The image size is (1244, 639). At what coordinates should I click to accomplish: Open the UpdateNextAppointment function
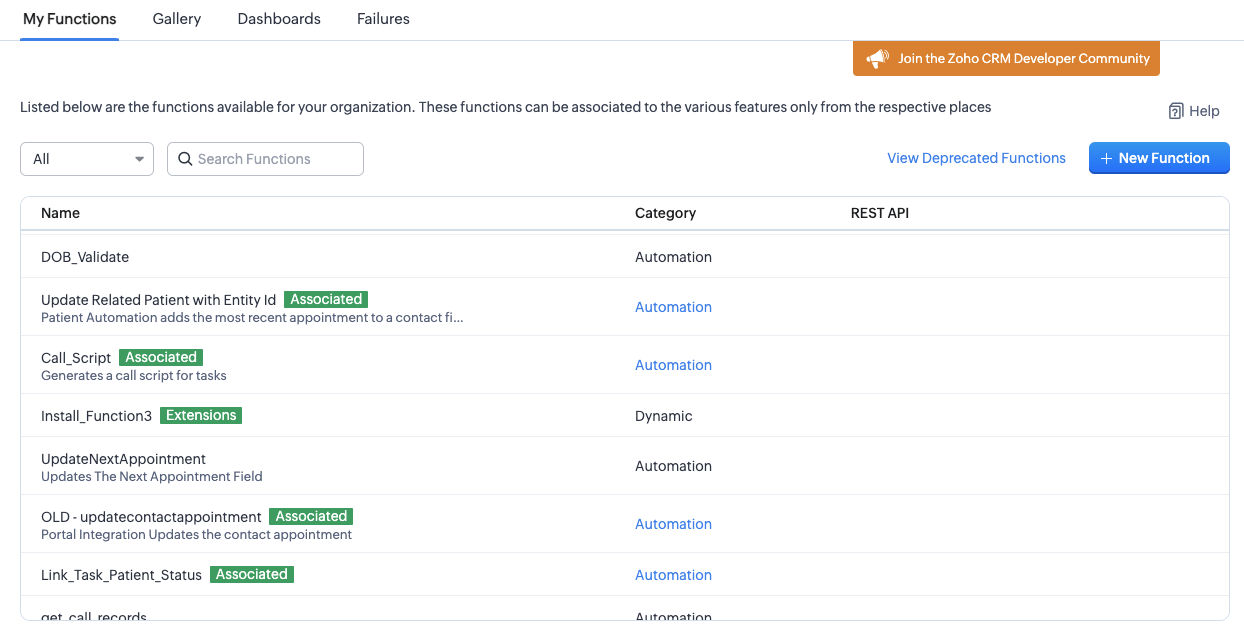pyautogui.click(x=123, y=459)
